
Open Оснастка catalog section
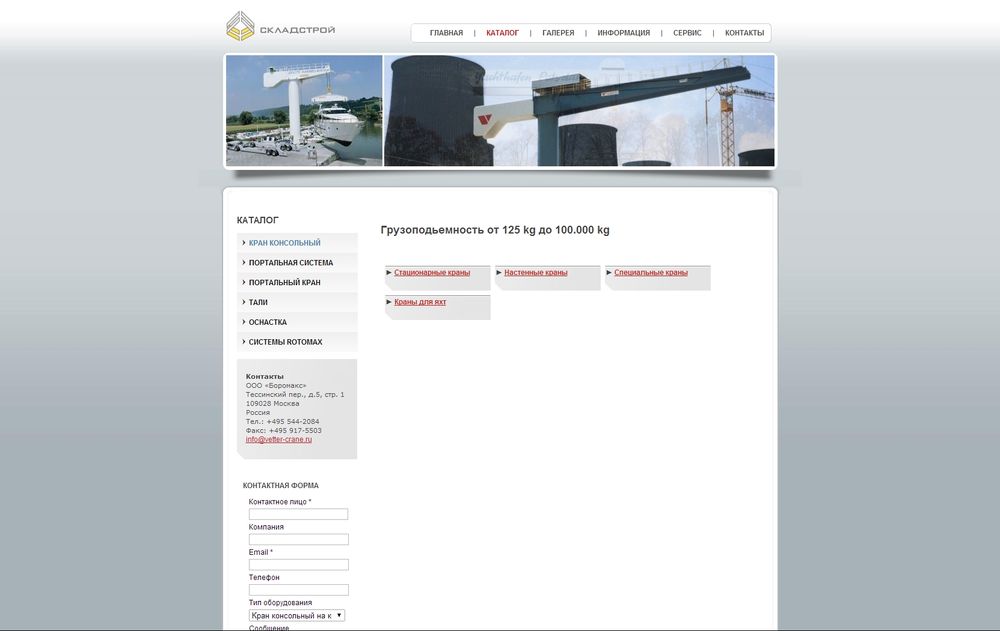(267, 322)
